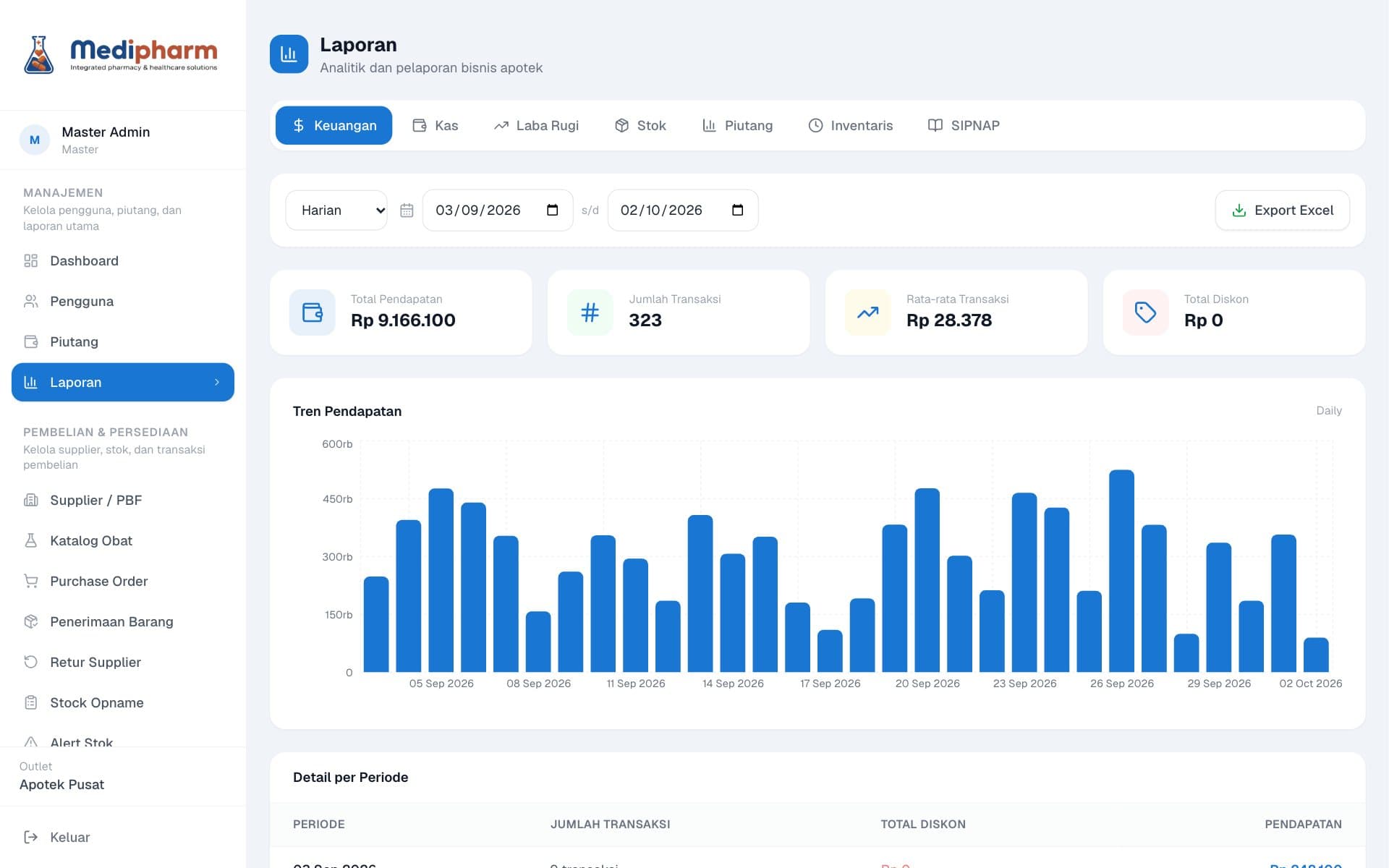Screen dimensions: 1389x868
Task: Click the end date field 02/10/2026
Action: click(683, 210)
